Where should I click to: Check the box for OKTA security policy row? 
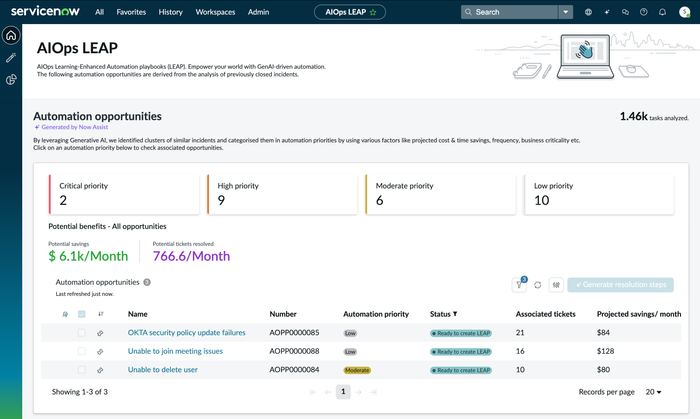click(82, 332)
